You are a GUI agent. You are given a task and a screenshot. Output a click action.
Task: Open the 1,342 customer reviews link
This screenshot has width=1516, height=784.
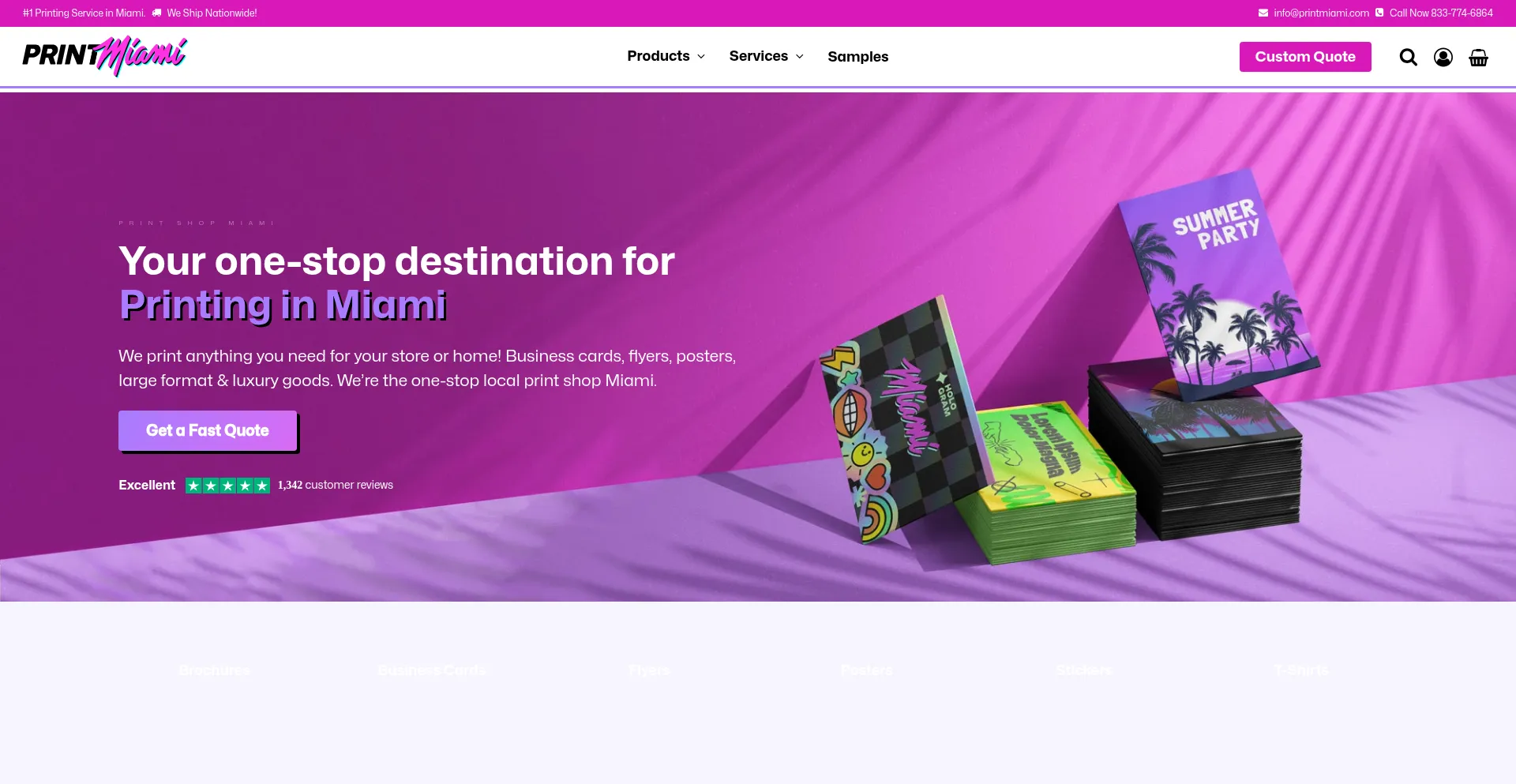(x=336, y=485)
